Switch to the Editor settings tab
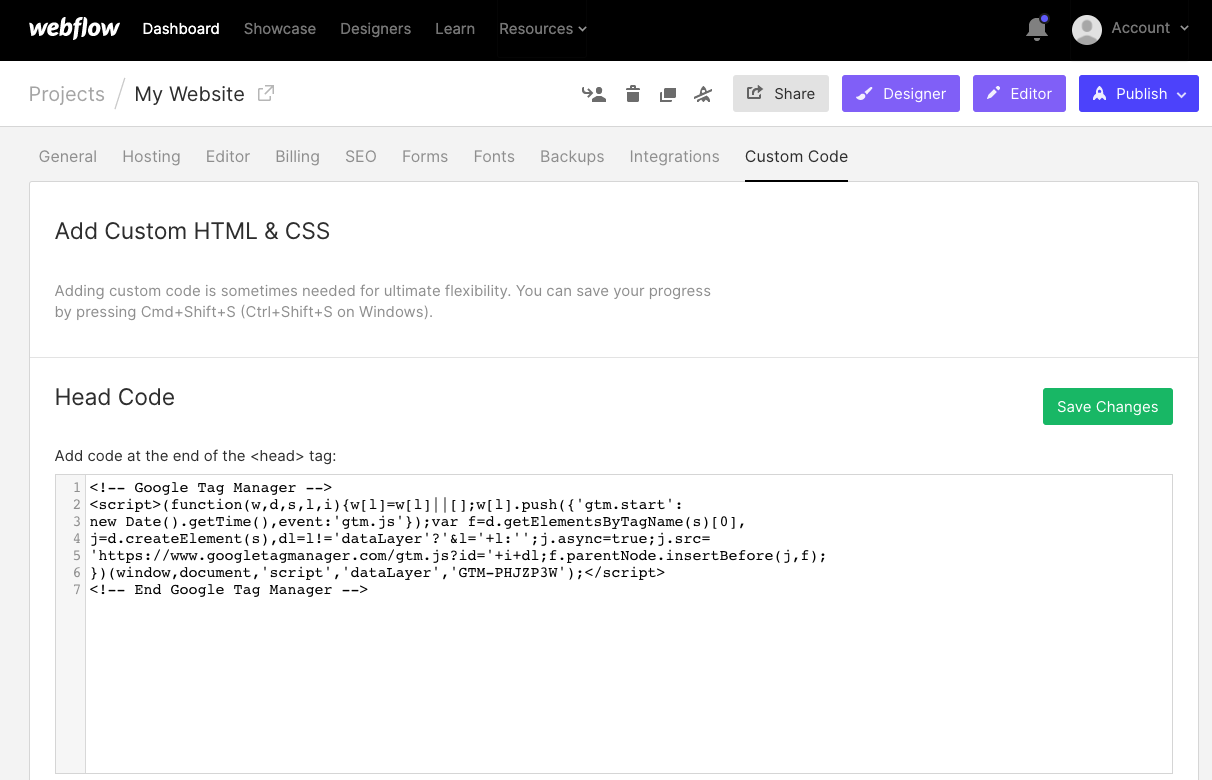 [228, 156]
